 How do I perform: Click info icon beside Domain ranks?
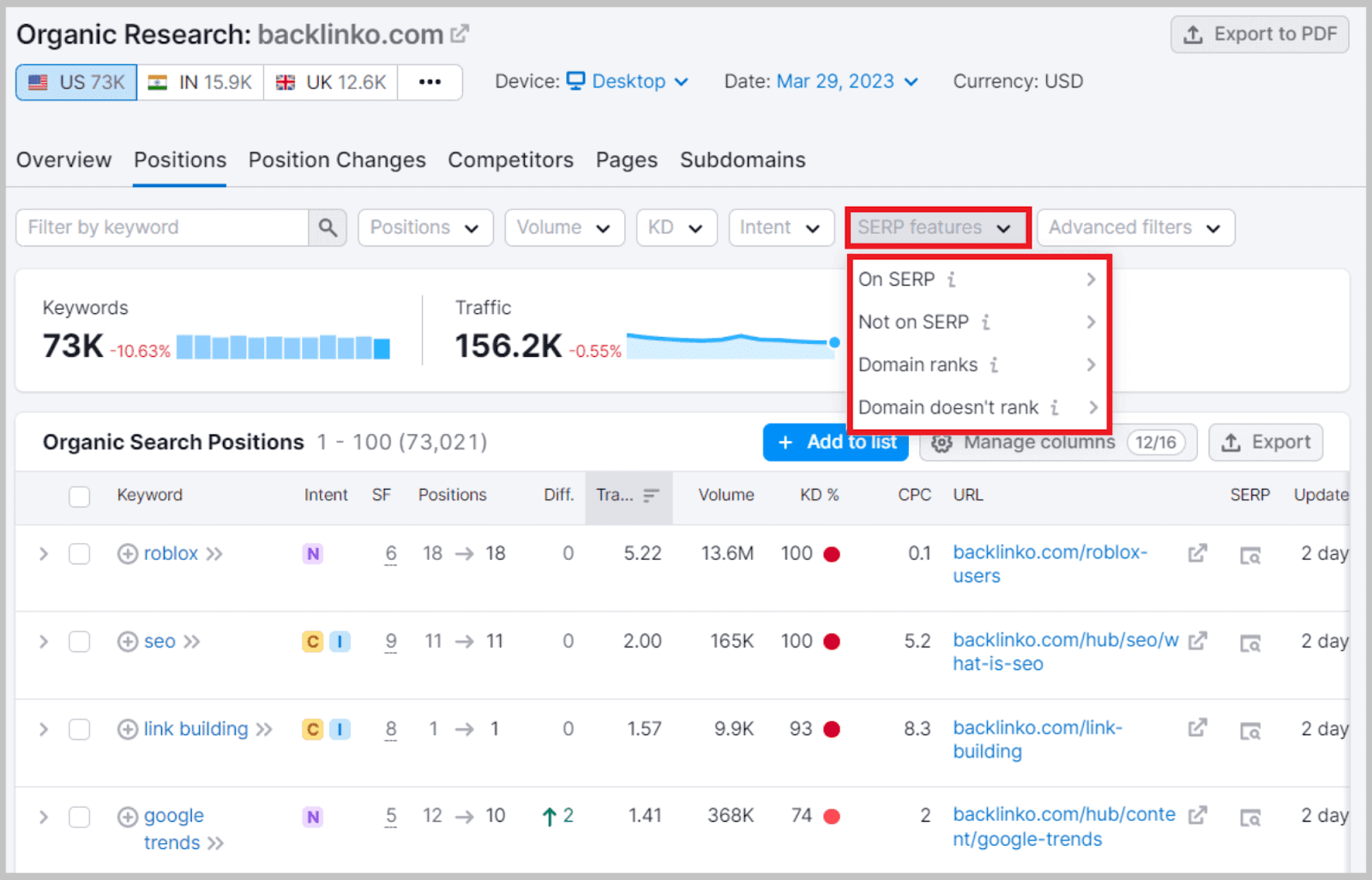[x=994, y=365]
